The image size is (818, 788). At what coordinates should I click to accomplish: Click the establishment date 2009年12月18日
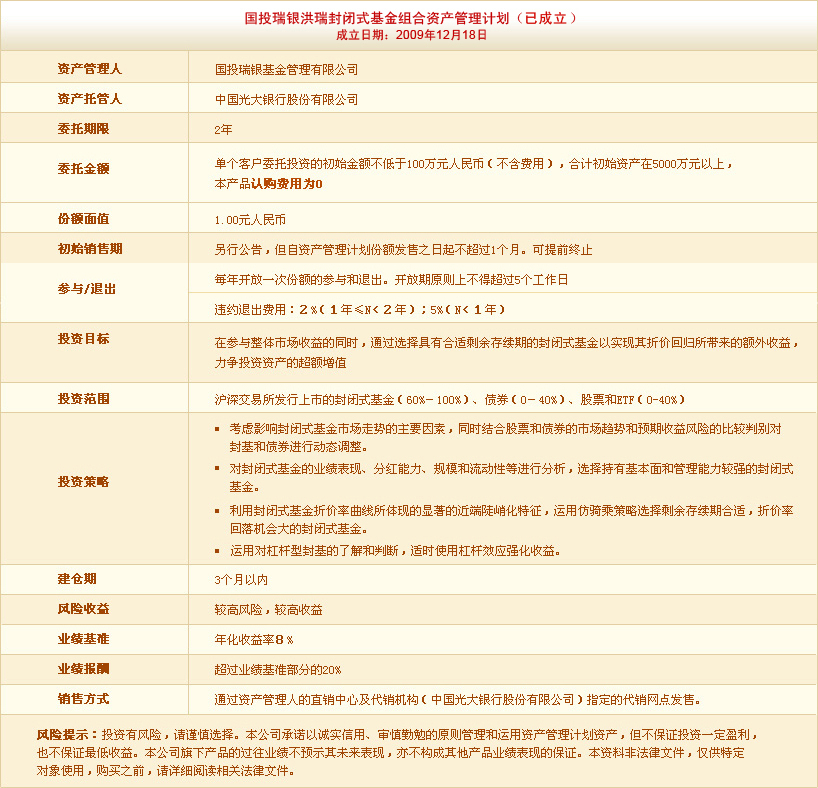click(410, 34)
